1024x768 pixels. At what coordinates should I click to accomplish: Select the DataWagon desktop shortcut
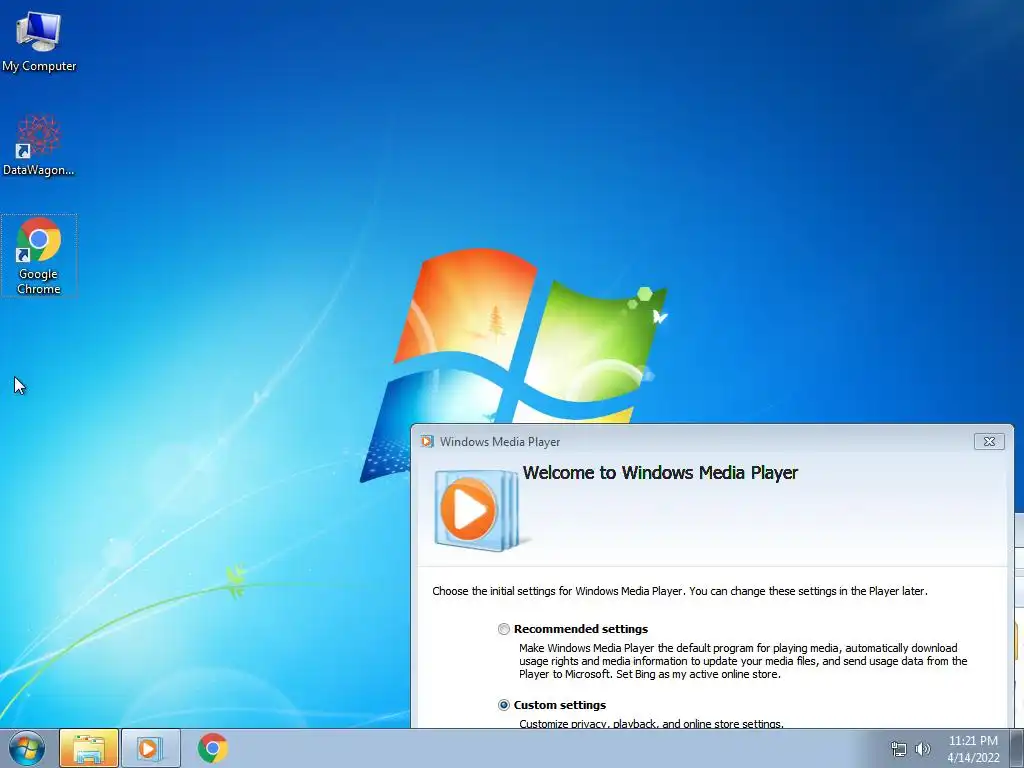point(39,145)
